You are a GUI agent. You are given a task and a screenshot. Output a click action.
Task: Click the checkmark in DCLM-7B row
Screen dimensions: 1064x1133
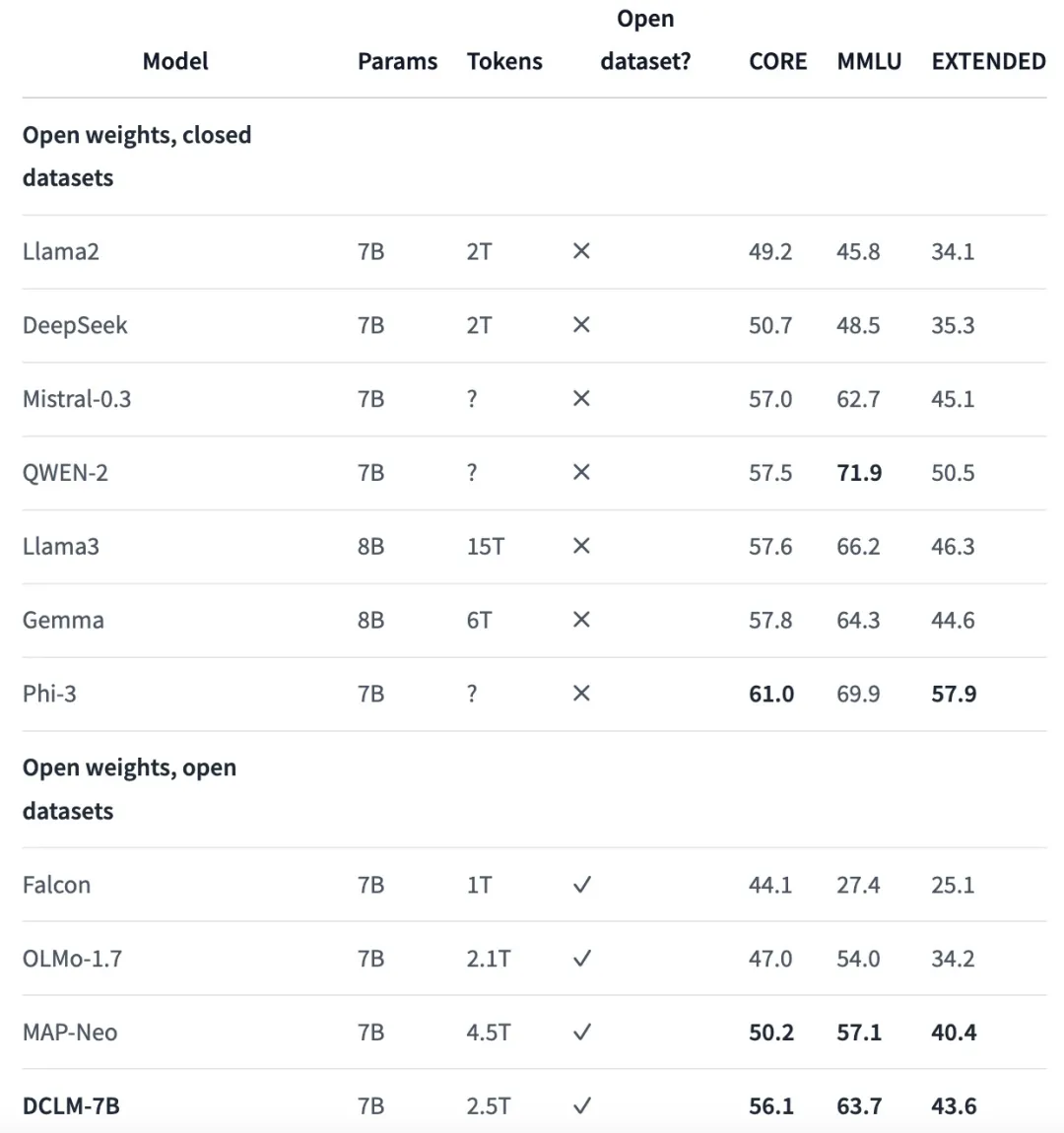click(581, 1105)
